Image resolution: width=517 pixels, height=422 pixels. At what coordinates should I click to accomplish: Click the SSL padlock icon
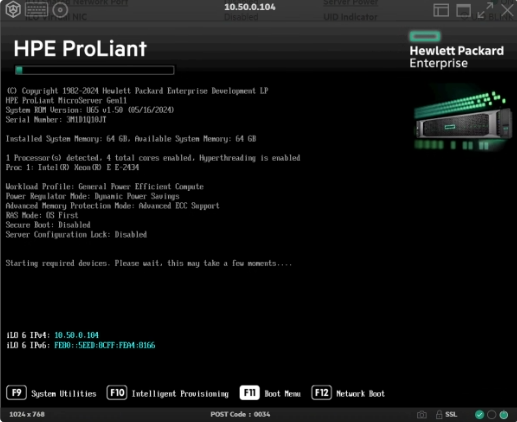click(439, 414)
